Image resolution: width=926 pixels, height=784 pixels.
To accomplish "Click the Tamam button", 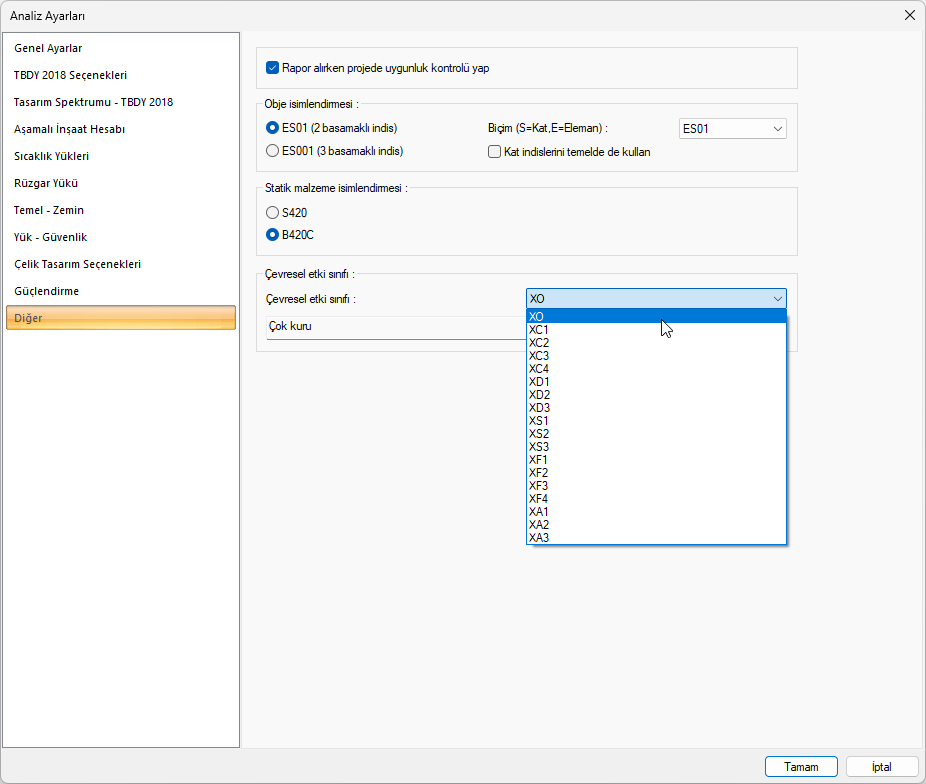I will click(x=801, y=767).
